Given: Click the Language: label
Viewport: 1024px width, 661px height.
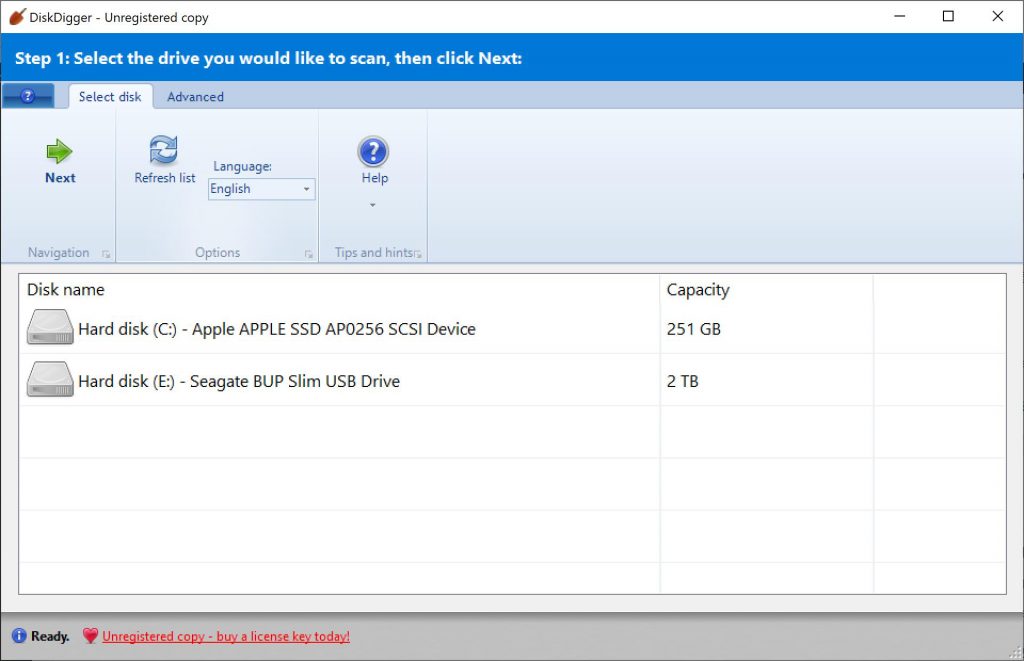Looking at the screenshot, I should (x=242, y=167).
